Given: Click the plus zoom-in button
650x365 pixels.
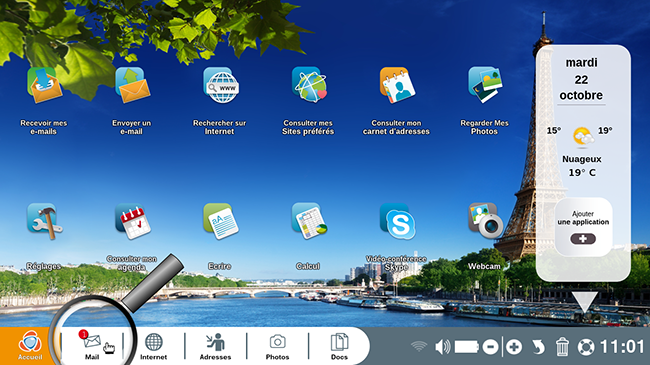Looking at the screenshot, I should click(514, 347).
